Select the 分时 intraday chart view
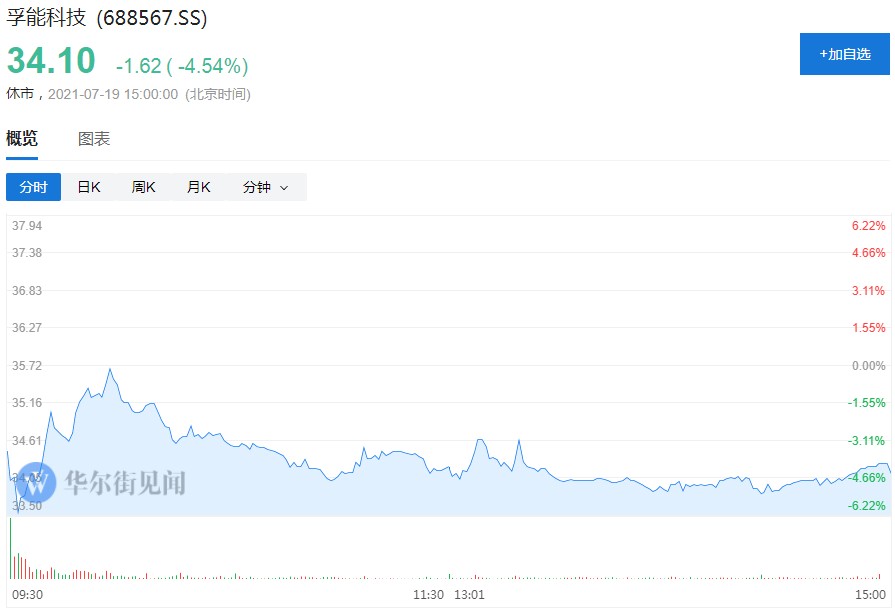This screenshot has height=611, width=895. click(33, 187)
